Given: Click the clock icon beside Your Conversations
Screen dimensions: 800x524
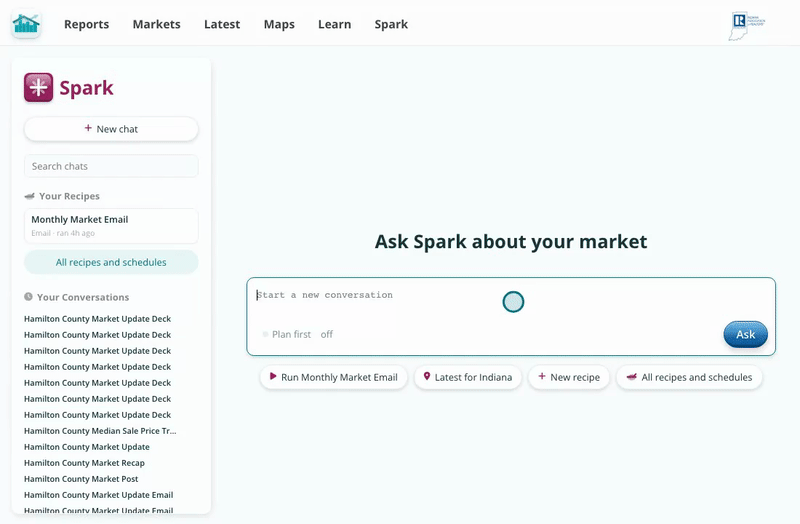Looking at the screenshot, I should [29, 296].
